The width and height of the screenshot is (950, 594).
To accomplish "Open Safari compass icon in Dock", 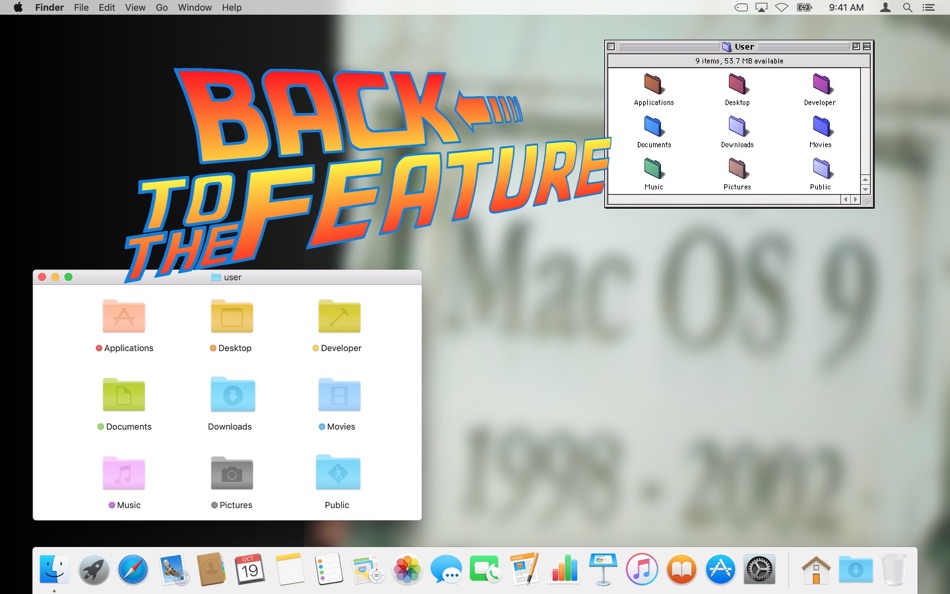I will [x=133, y=569].
